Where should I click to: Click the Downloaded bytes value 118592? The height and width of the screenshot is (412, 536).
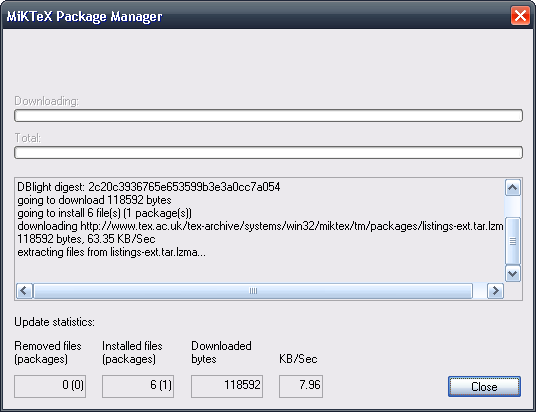point(227,386)
